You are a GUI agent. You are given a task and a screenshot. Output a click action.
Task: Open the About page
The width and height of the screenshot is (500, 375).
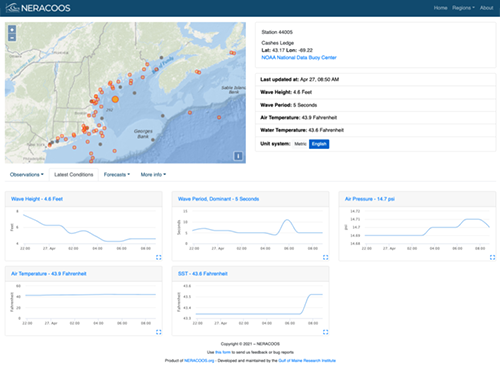coord(486,8)
